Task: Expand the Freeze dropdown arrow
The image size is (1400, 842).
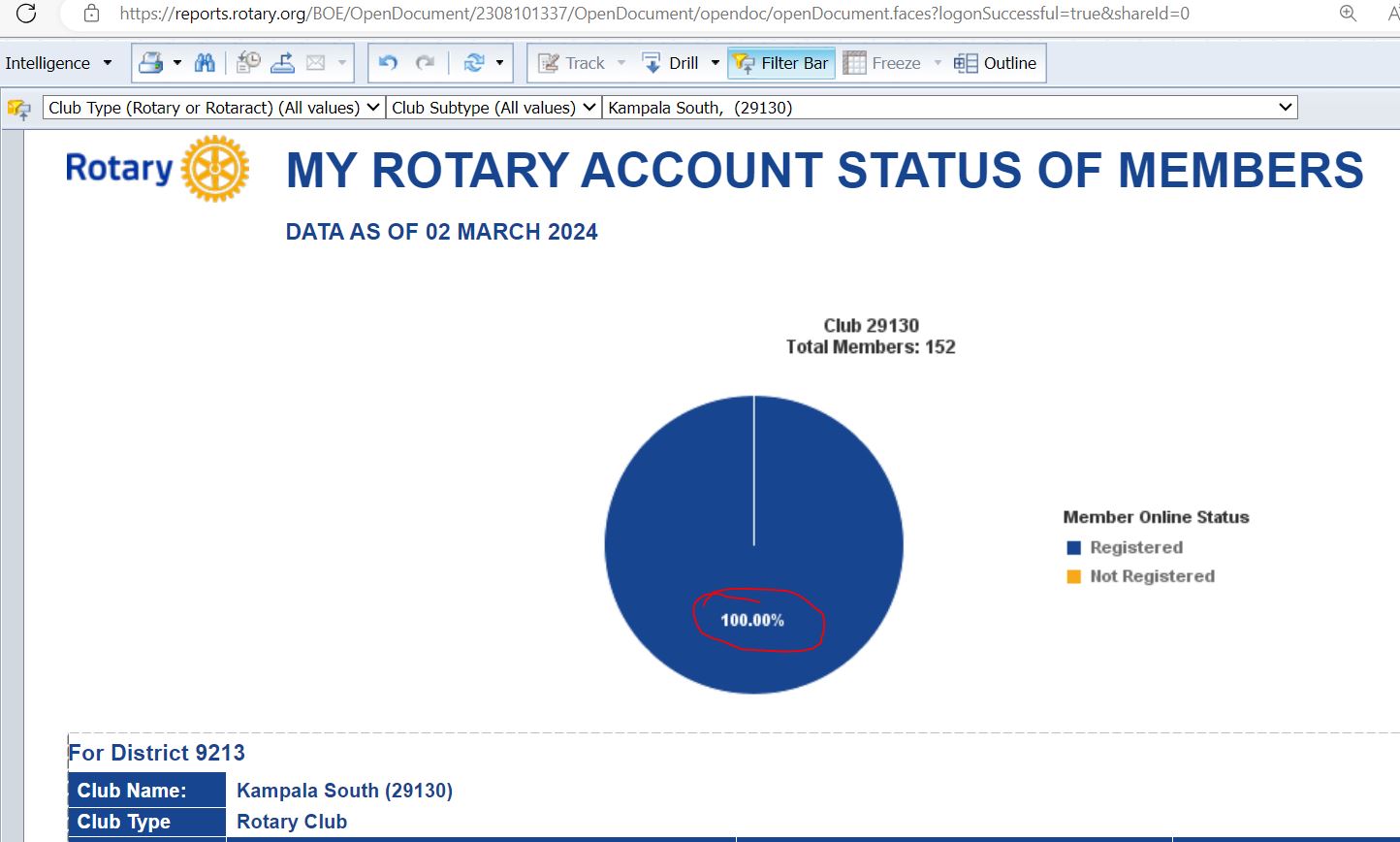Action: (938, 63)
